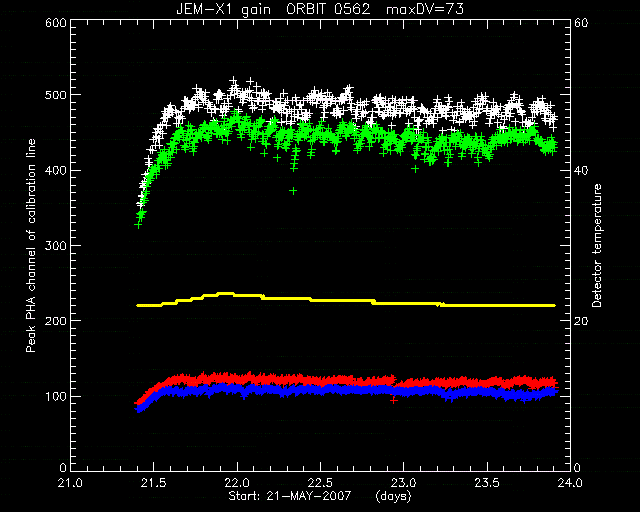The width and height of the screenshot is (640, 512).
Task: Click the '(days)' unit label
Action: click(393, 496)
